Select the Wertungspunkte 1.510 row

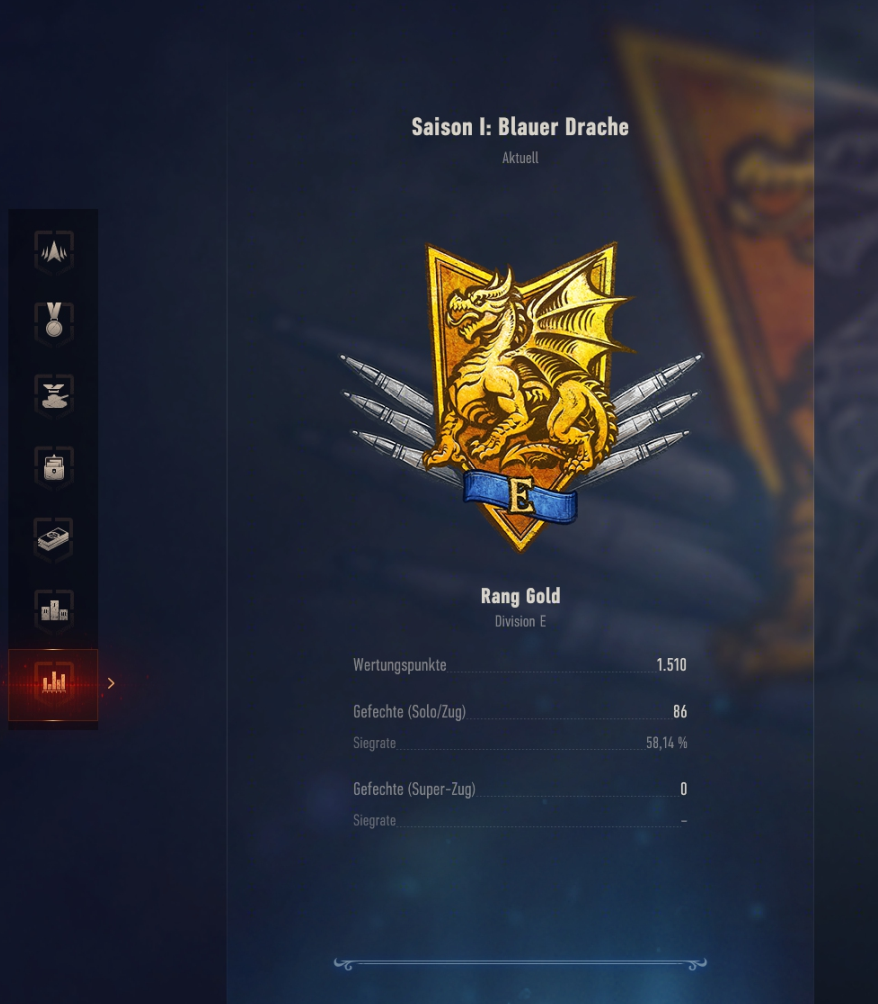point(520,665)
